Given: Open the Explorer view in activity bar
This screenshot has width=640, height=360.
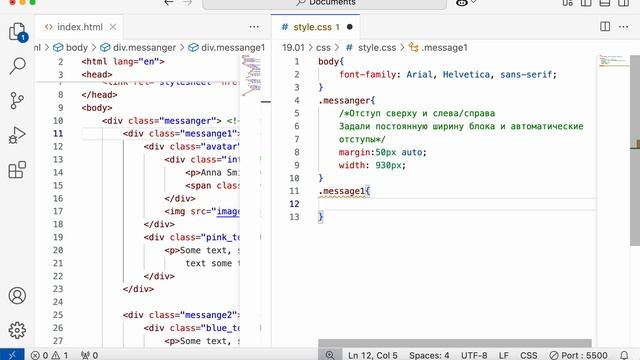Looking at the screenshot, I should pos(17,32).
